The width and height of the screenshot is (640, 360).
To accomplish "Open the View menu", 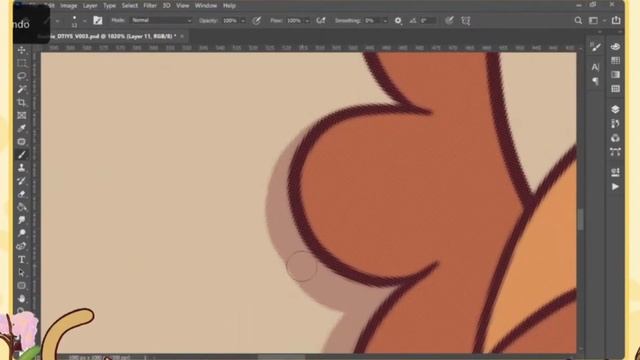I will click(x=182, y=6).
